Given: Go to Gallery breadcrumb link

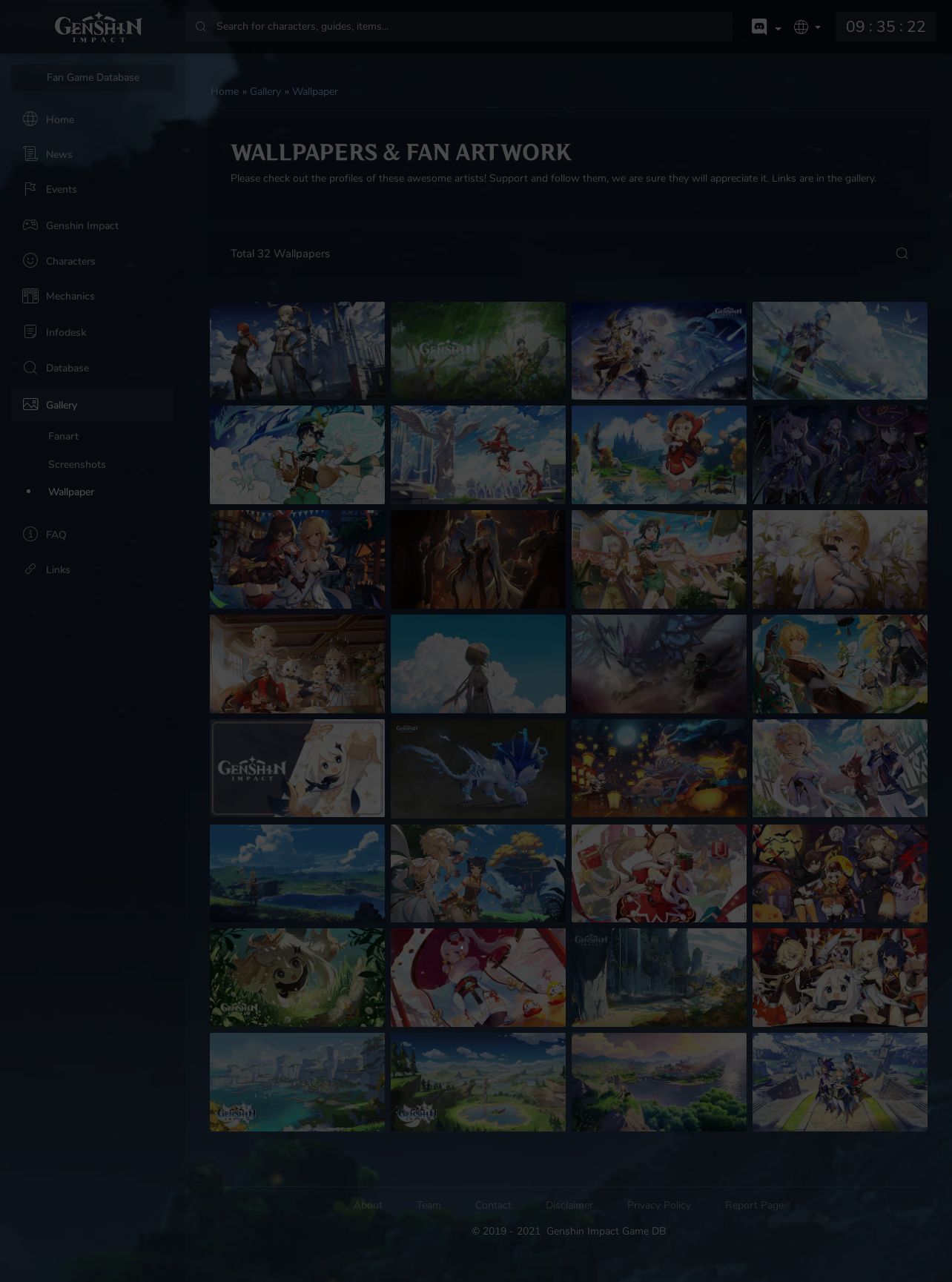Looking at the screenshot, I should tap(265, 91).
